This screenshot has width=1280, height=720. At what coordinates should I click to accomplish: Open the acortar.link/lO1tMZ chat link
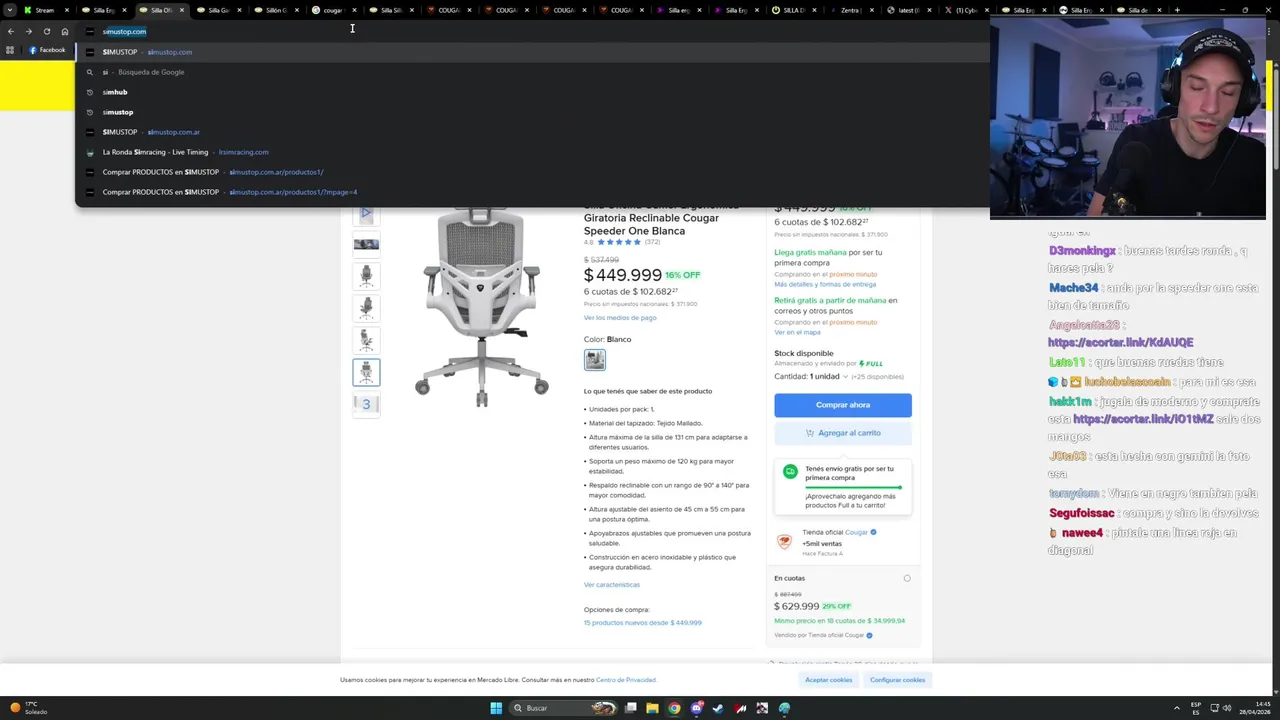click(1143, 419)
